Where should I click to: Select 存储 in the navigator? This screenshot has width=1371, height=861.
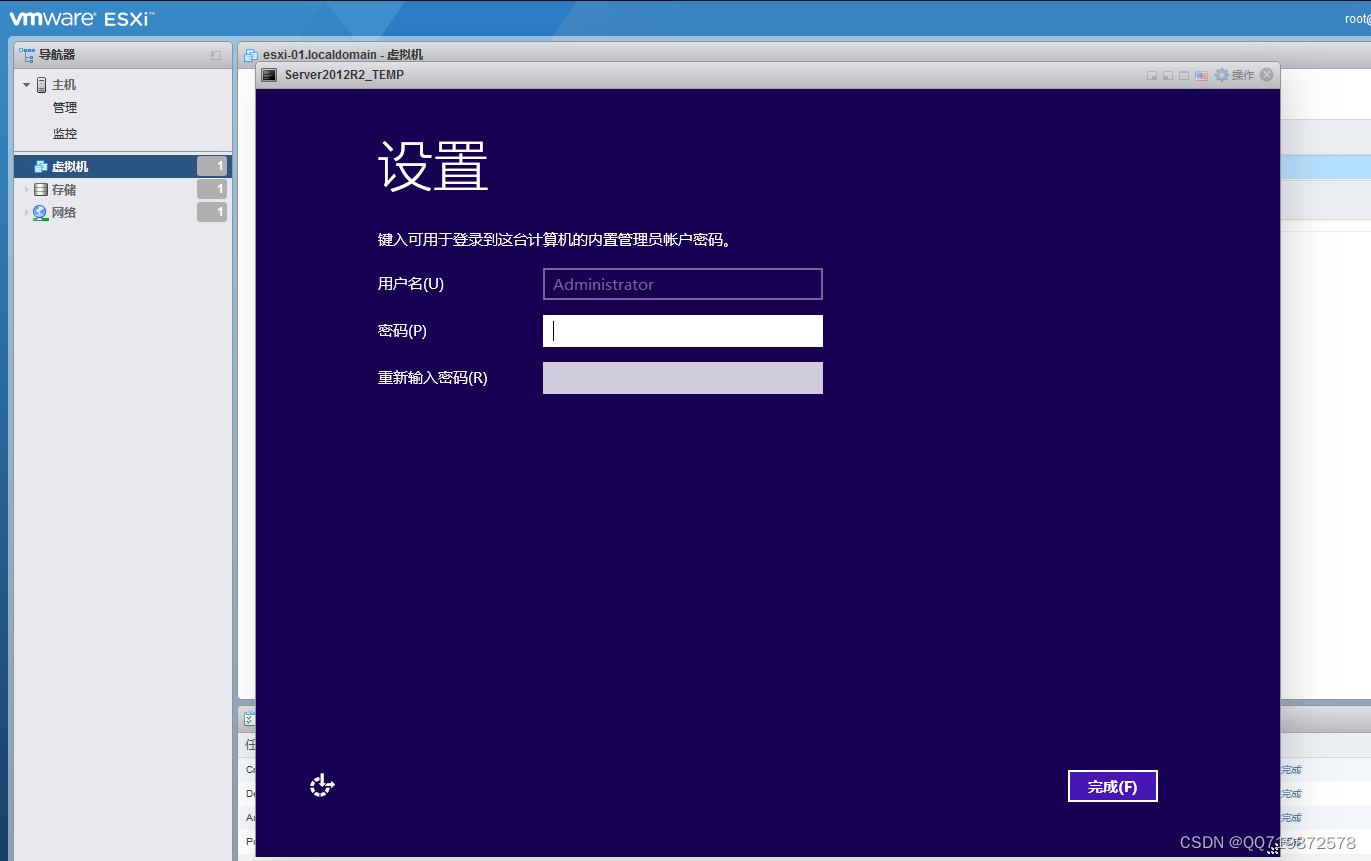64,189
